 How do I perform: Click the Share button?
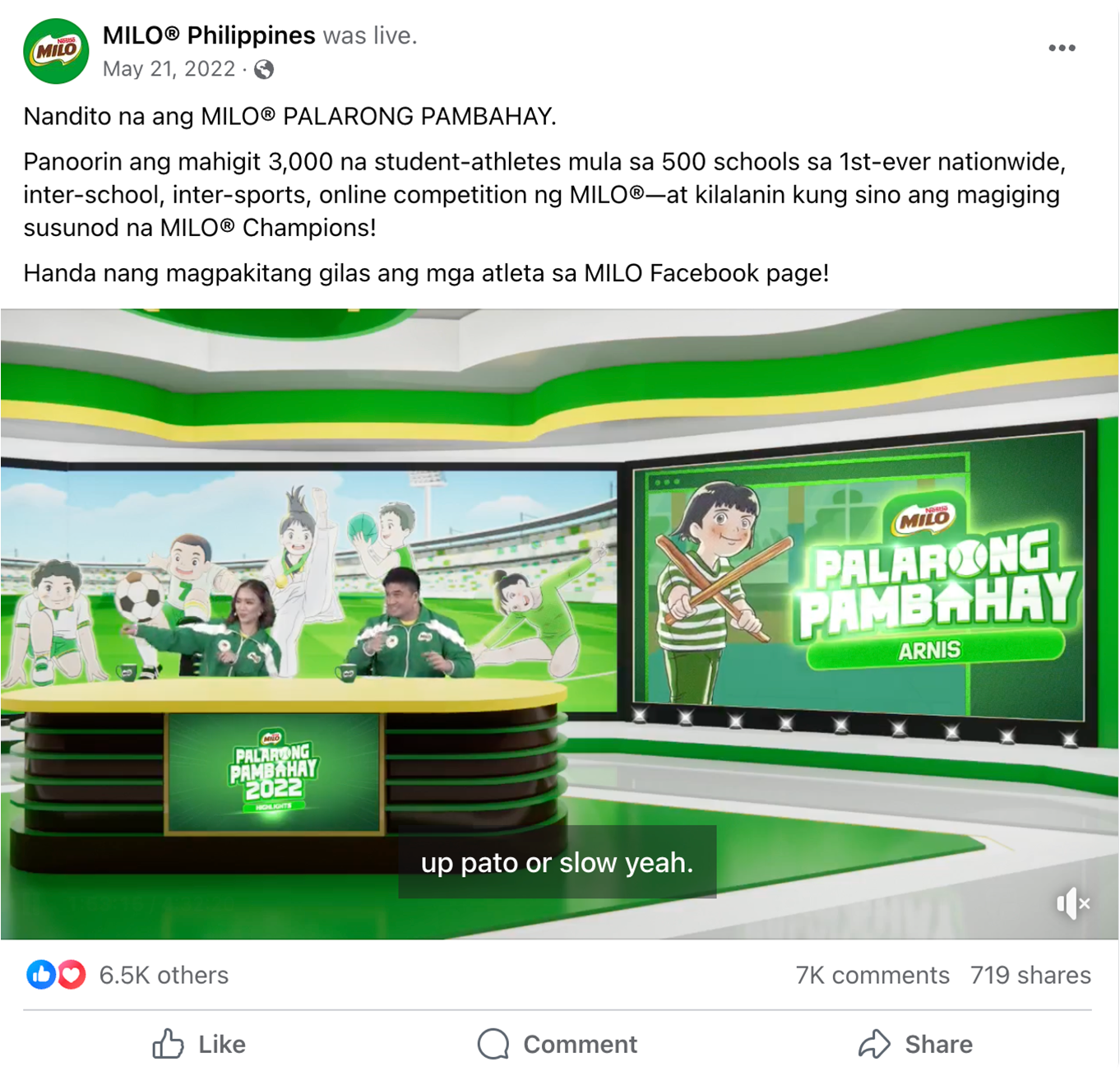[915, 1044]
